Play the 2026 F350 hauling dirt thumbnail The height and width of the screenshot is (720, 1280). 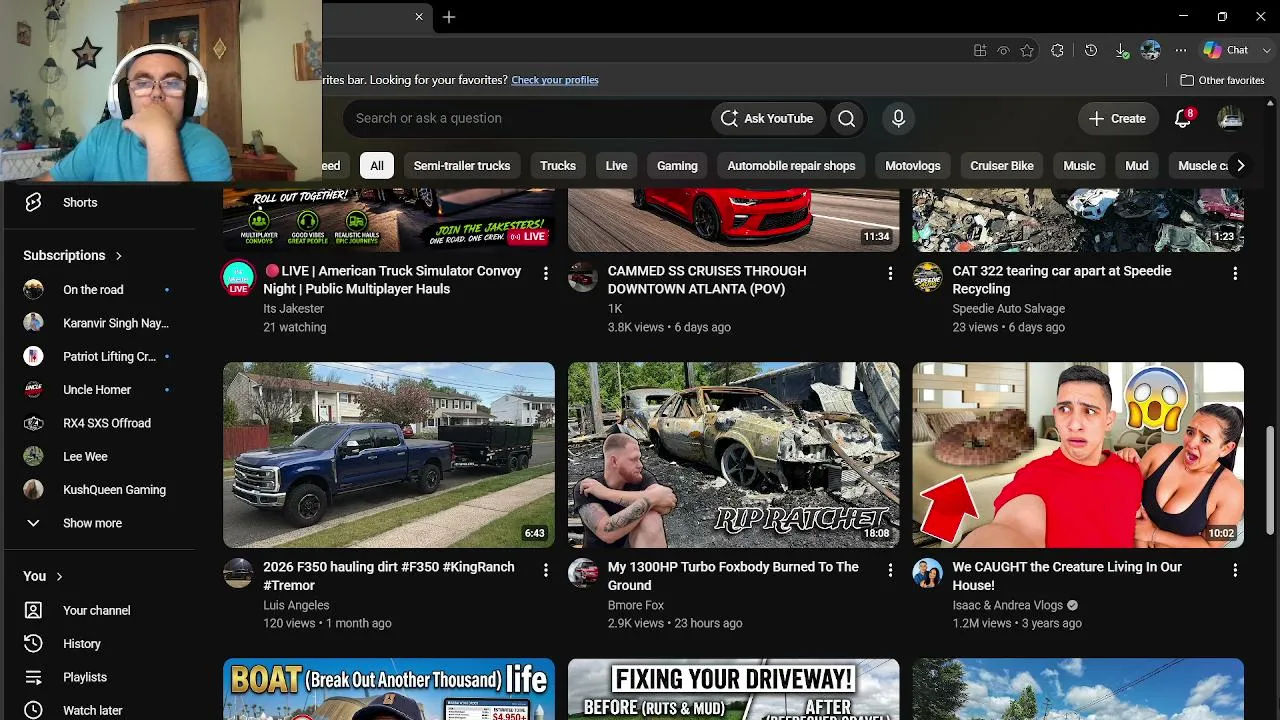[389, 455]
